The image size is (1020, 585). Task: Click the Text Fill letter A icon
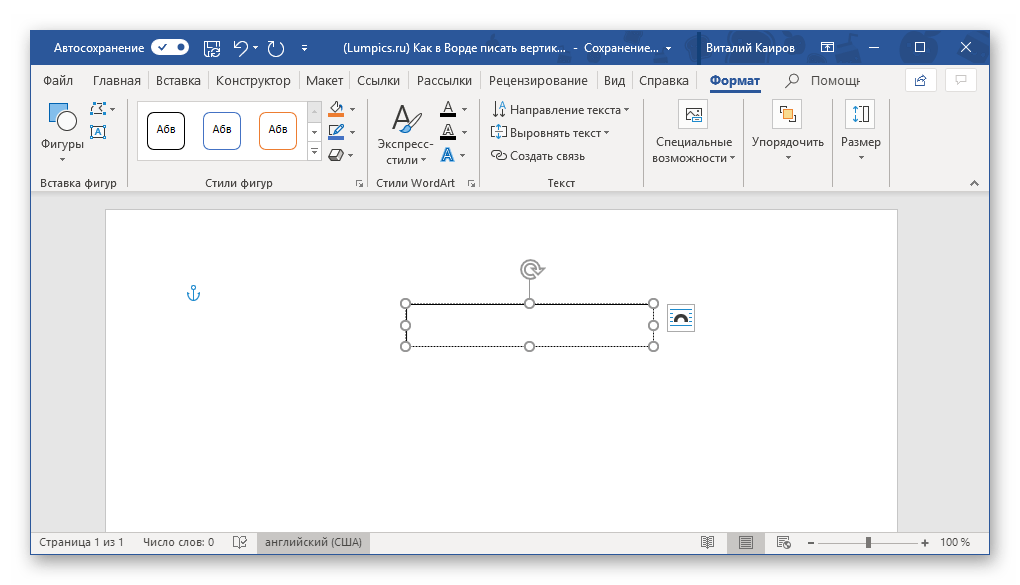pos(448,109)
